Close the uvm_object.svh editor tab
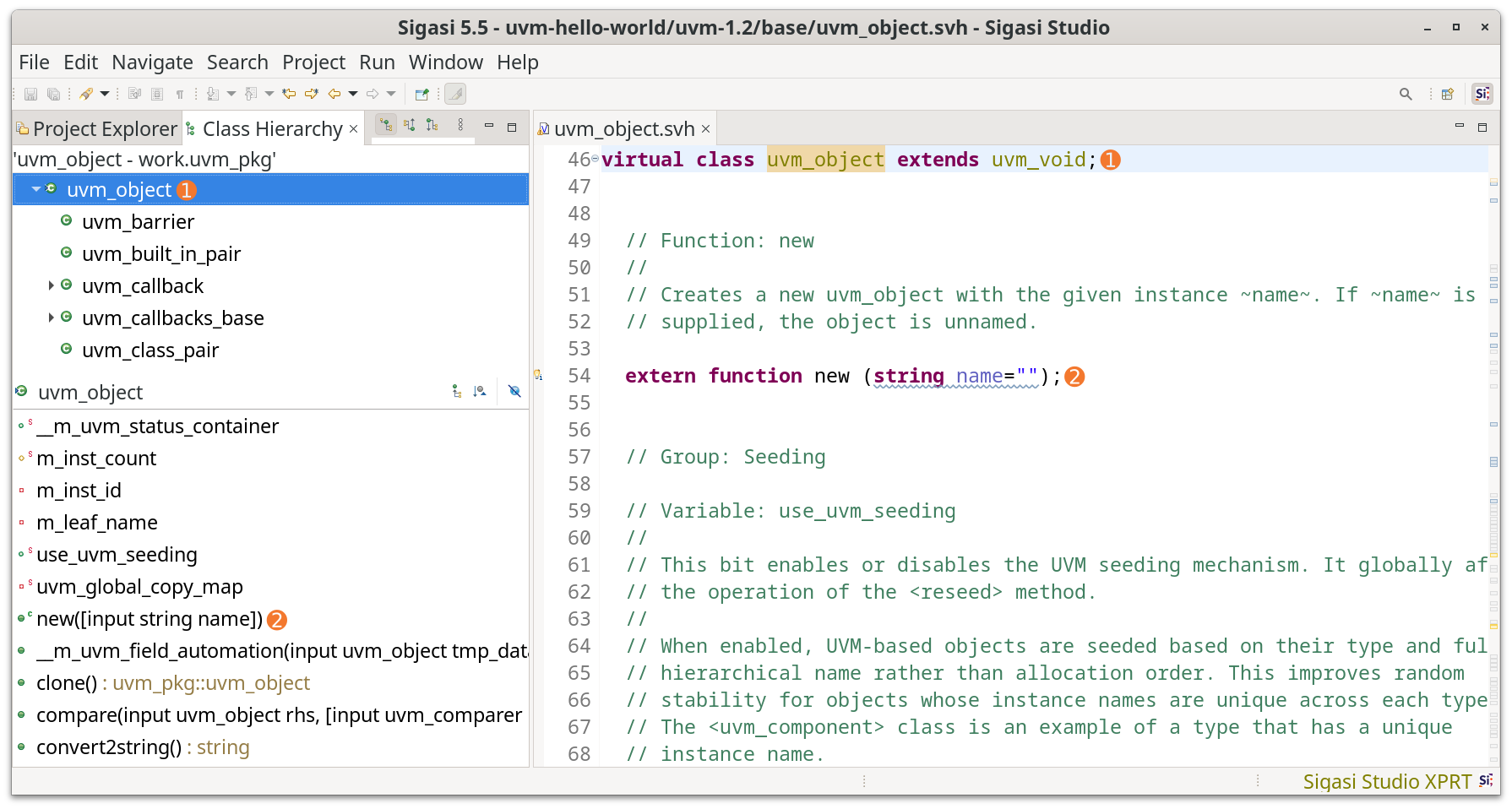 (705, 129)
